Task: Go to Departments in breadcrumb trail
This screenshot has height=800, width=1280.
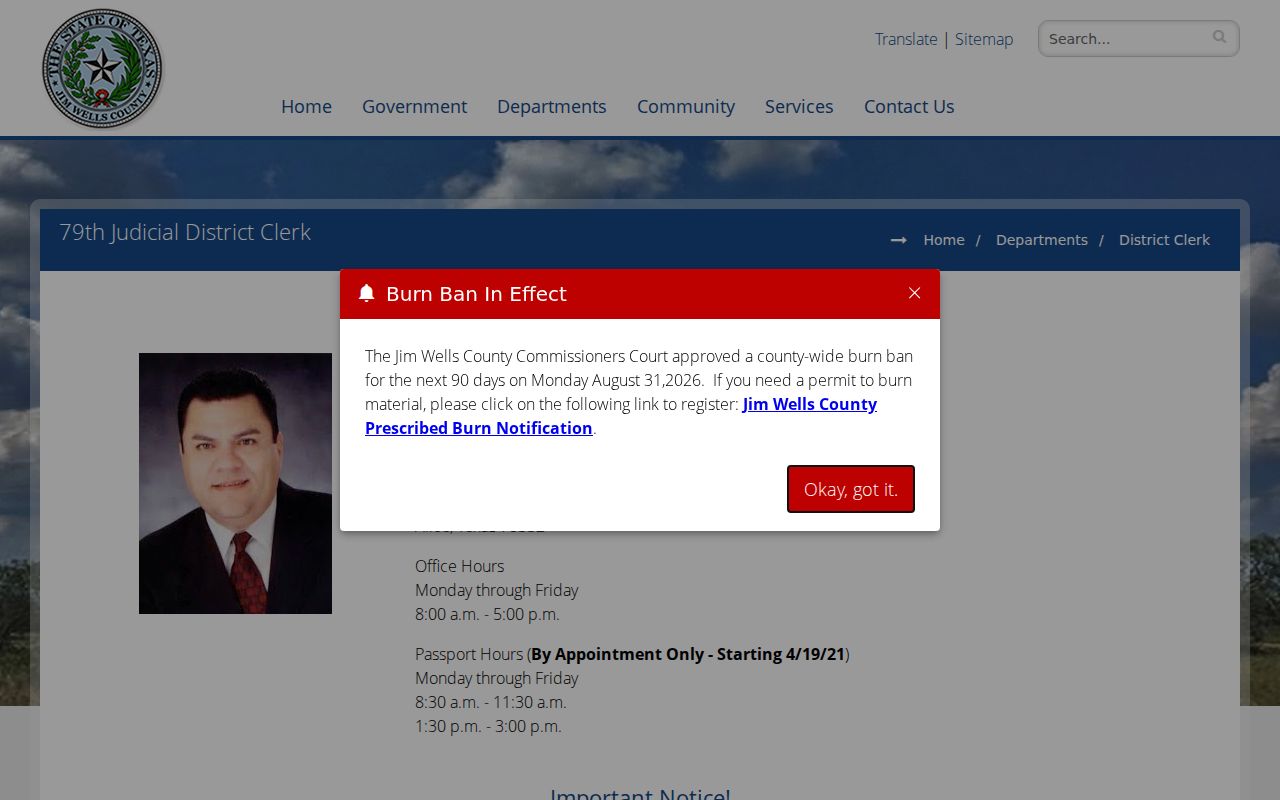Action: point(1042,240)
